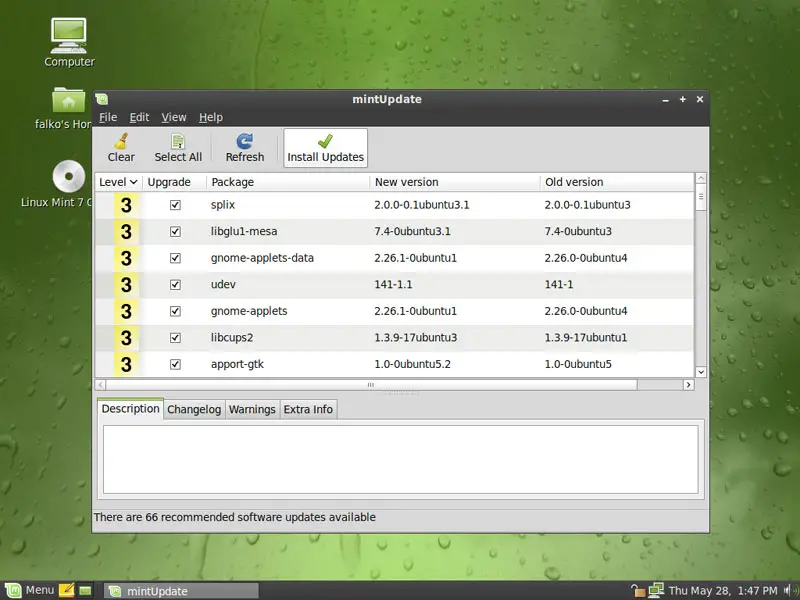The width and height of the screenshot is (800, 600).
Task: Switch to the Warnings tab
Action: [252, 410]
